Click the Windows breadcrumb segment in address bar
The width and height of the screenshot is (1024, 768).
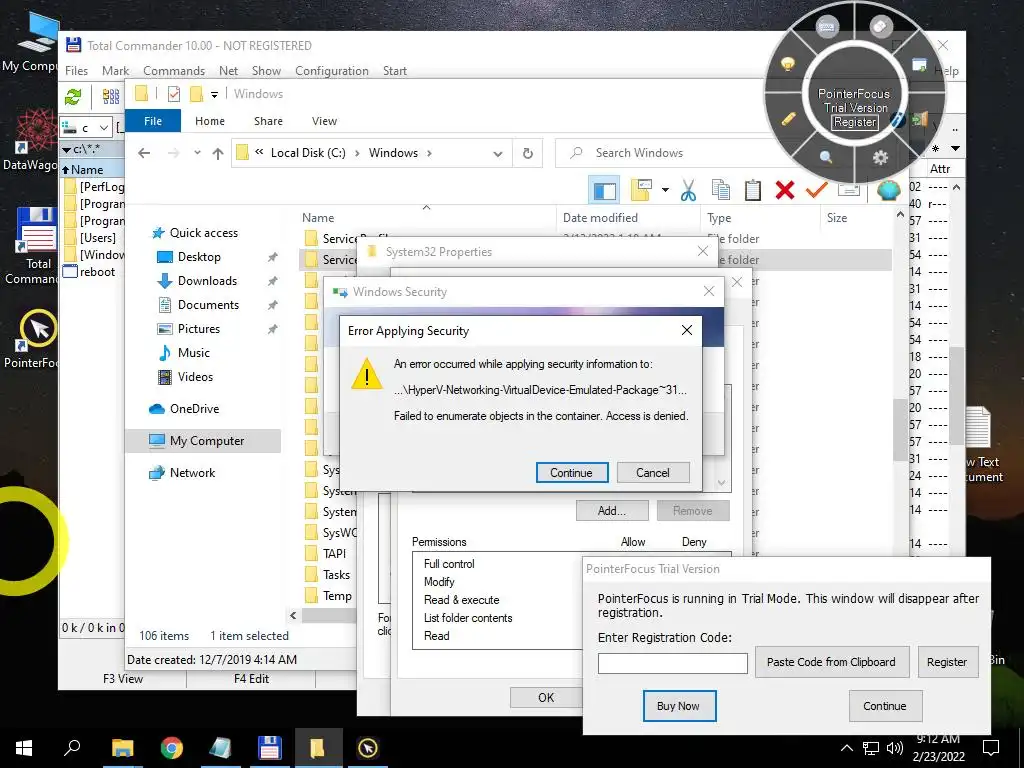(x=393, y=153)
